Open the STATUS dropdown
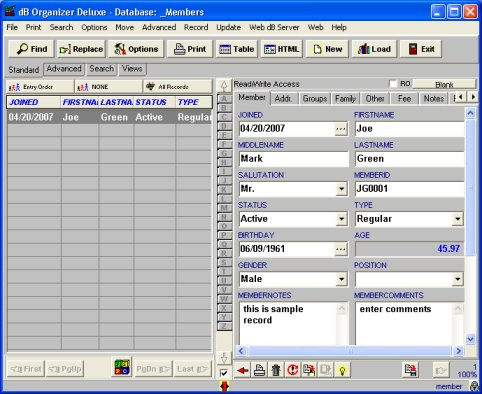This screenshot has height=394, width=482. pyautogui.click(x=341, y=219)
